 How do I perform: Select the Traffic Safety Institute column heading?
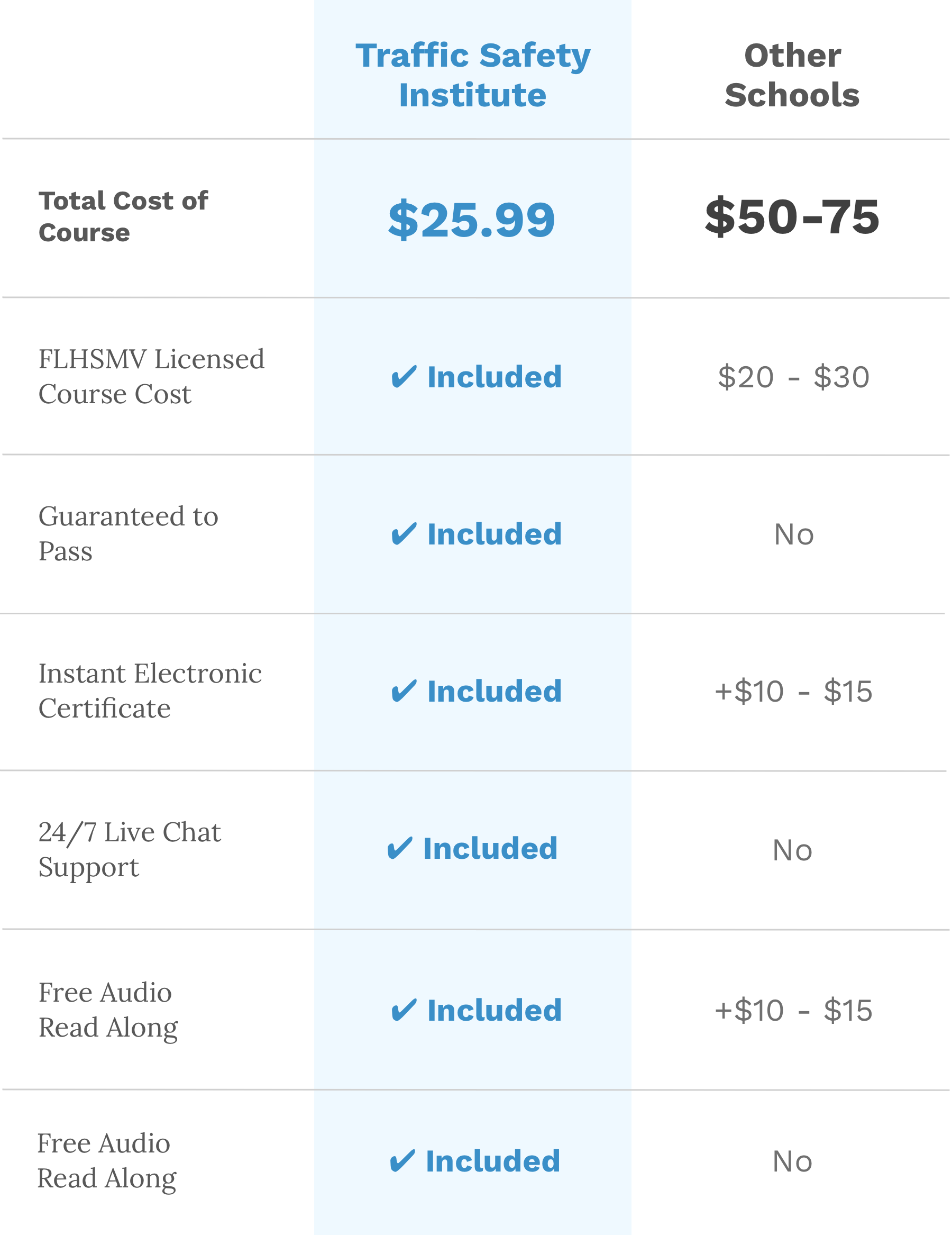[473, 75]
